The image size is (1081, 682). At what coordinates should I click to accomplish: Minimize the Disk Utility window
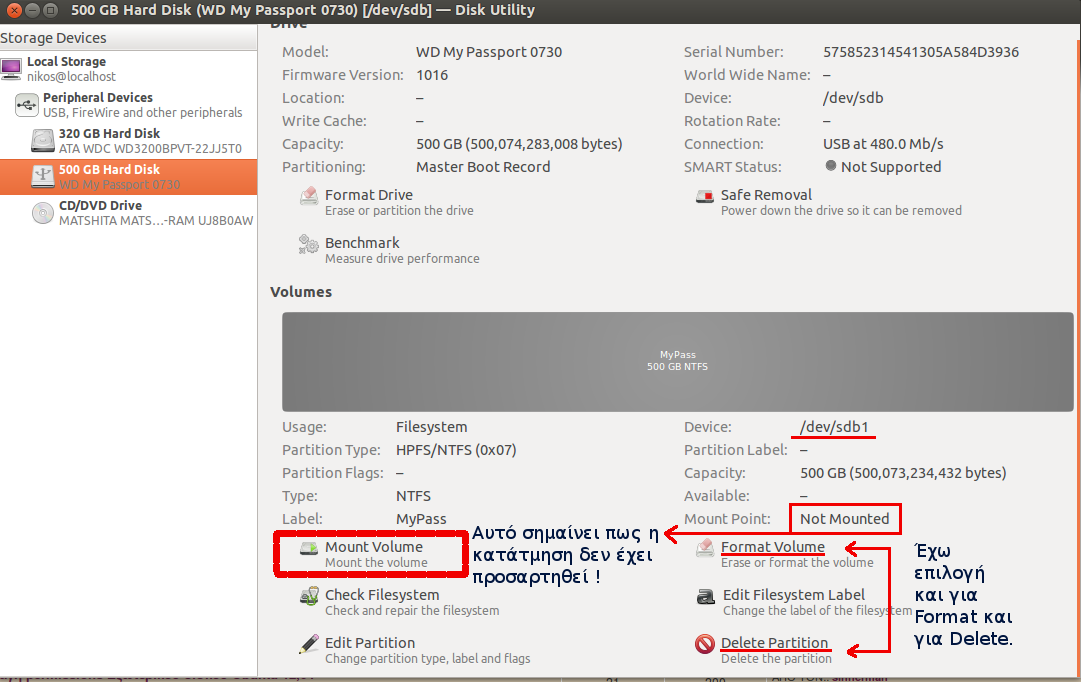pos(32,10)
